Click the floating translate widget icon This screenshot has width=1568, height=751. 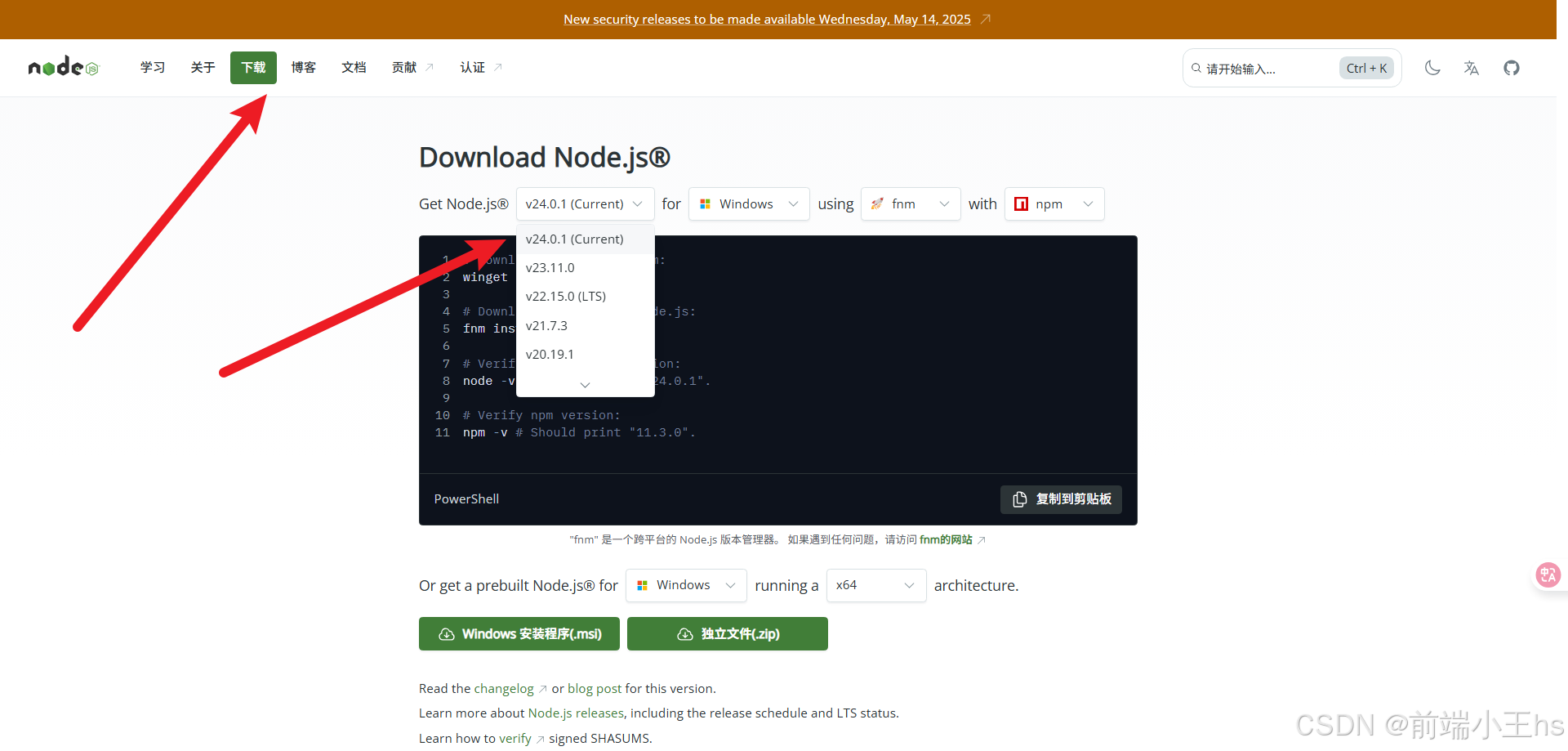[1548, 575]
